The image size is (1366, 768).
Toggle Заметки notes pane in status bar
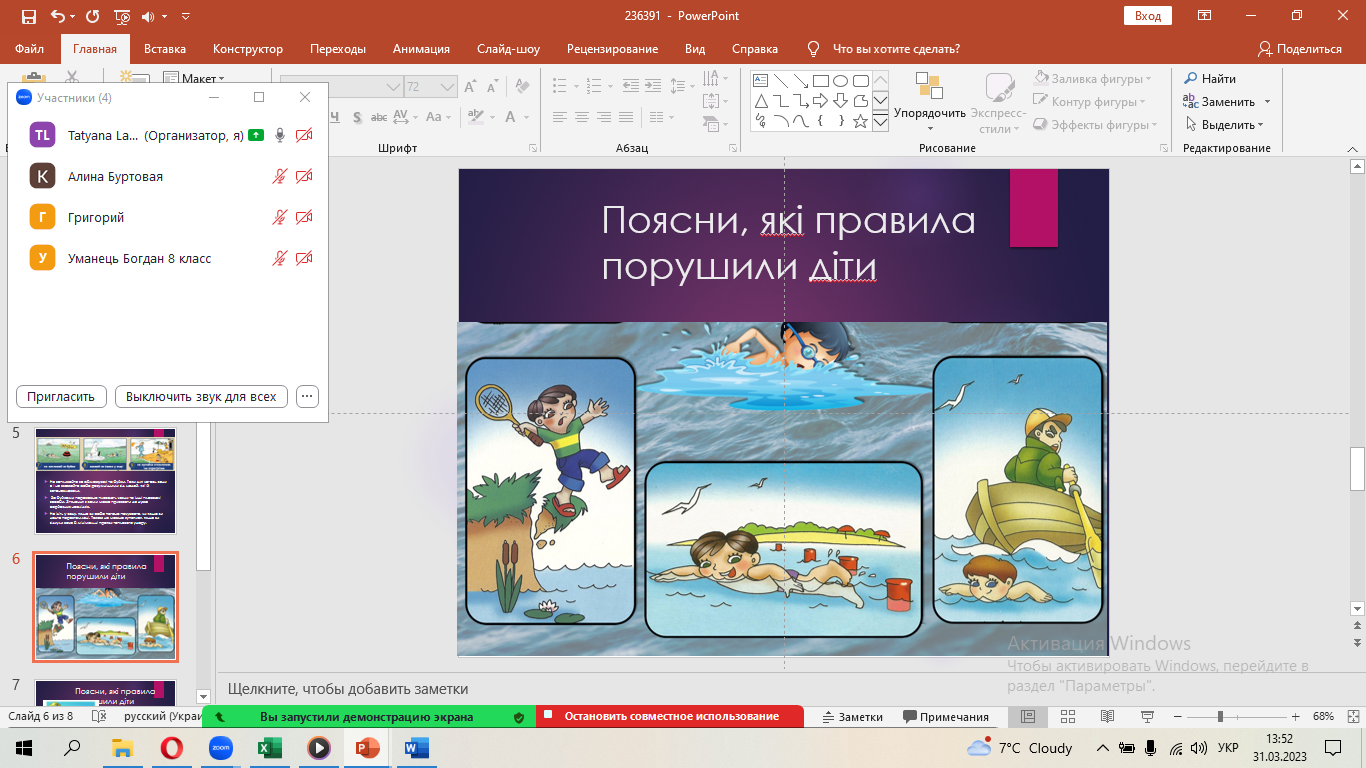pyautogui.click(x=852, y=717)
